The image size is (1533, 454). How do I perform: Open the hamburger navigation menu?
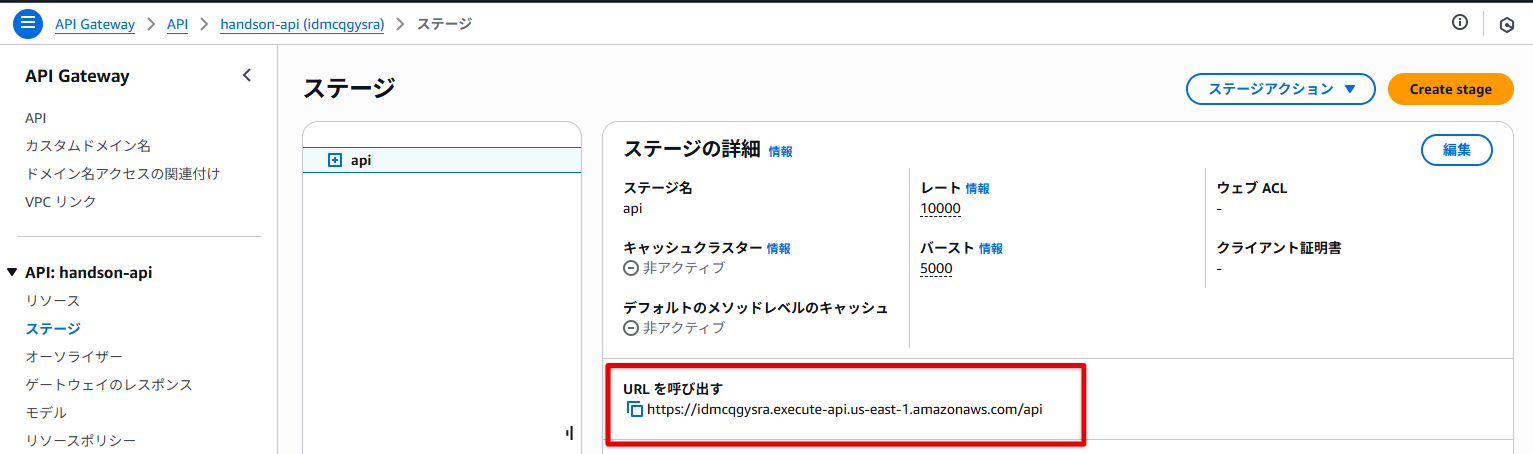28,23
